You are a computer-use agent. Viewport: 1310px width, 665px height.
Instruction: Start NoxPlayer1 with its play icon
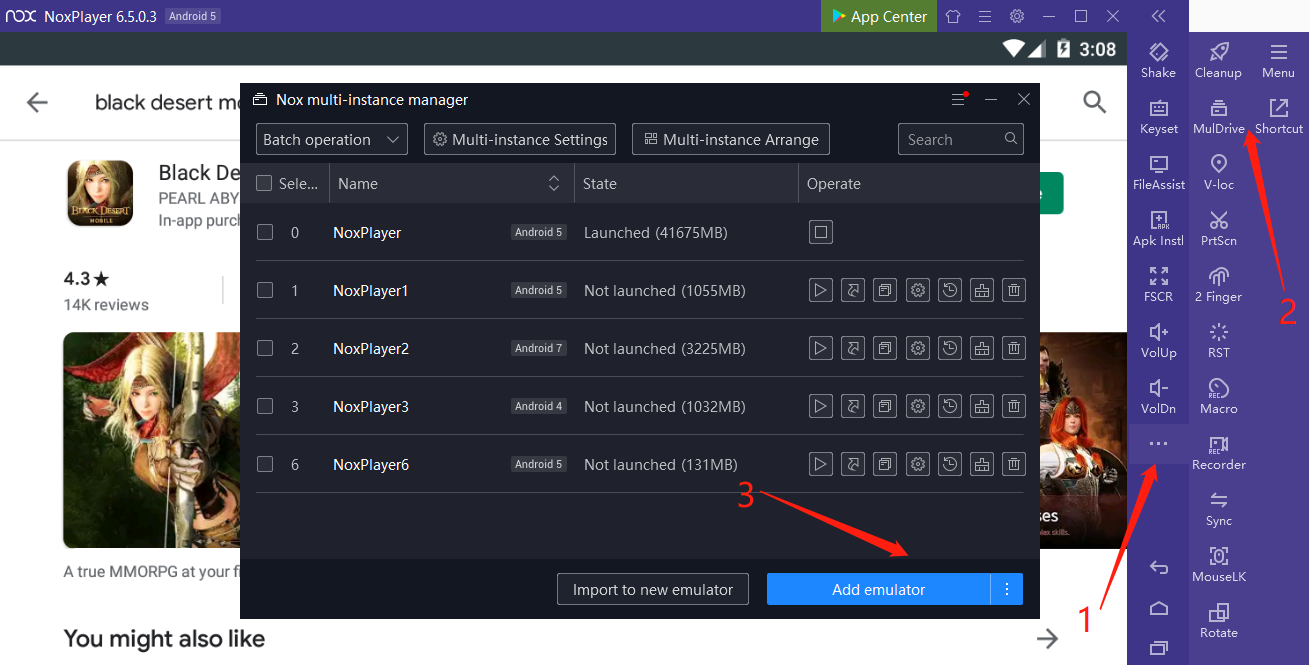click(x=820, y=291)
